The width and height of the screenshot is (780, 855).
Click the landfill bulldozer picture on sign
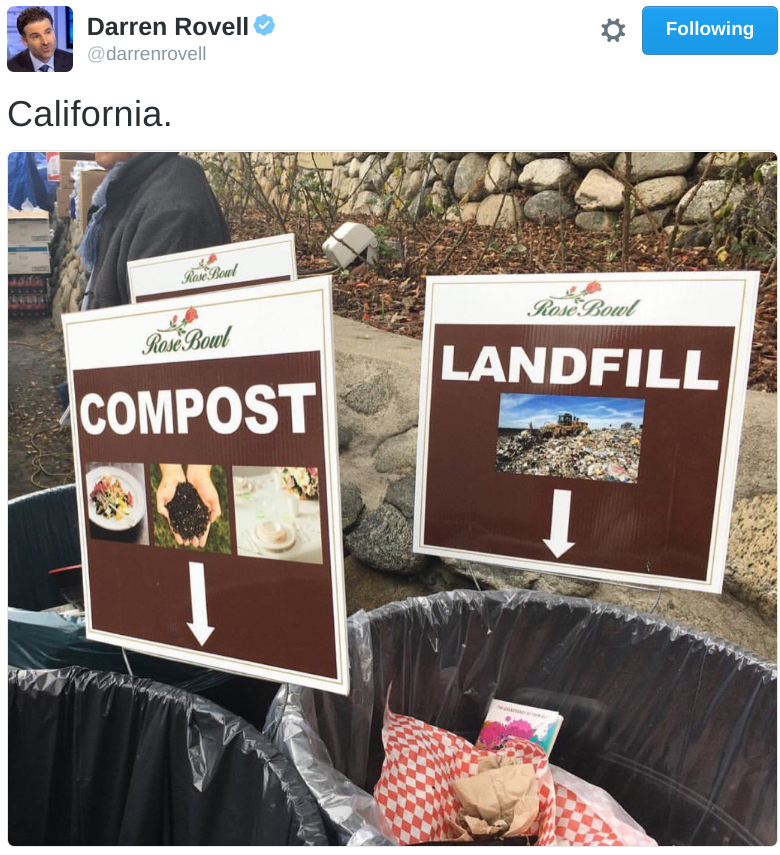[x=569, y=438]
